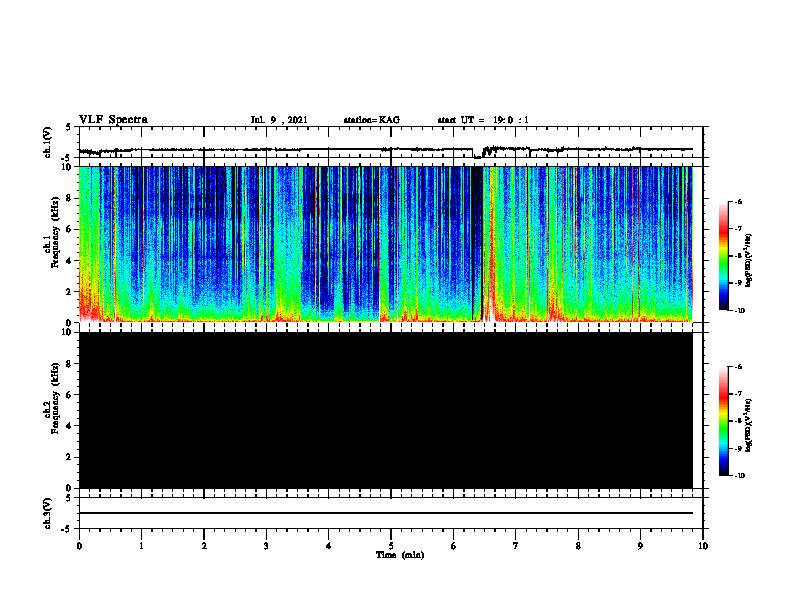Click the "ch.1 Frequency (kHz)" axis label

51,244
